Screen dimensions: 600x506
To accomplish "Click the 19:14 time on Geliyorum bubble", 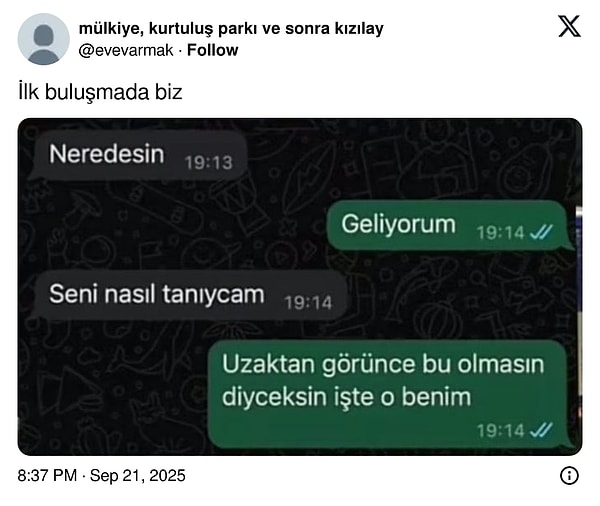I will click(x=501, y=232).
